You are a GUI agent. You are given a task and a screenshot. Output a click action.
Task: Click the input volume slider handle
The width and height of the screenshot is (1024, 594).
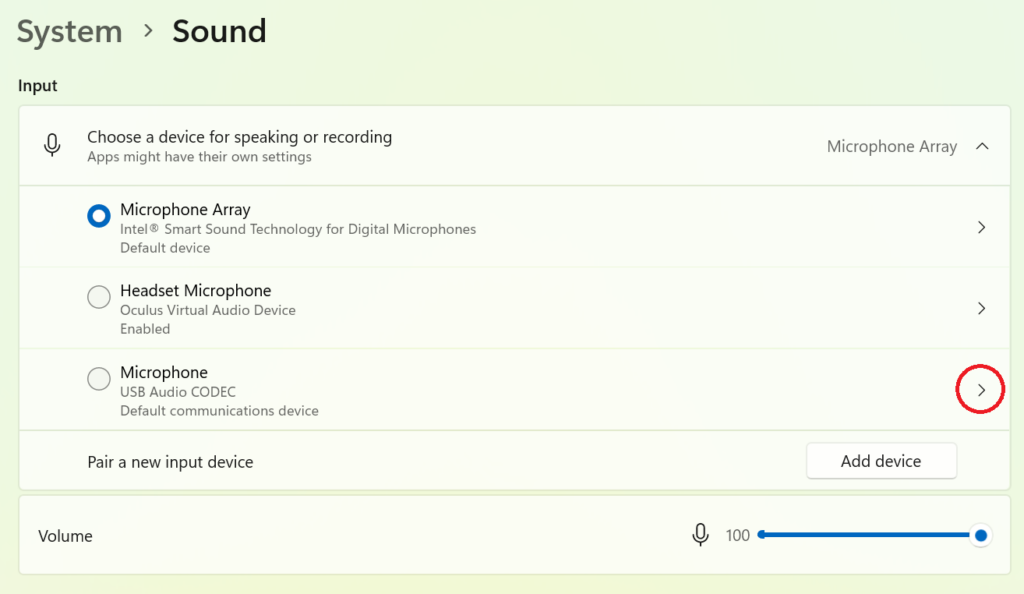click(x=981, y=536)
